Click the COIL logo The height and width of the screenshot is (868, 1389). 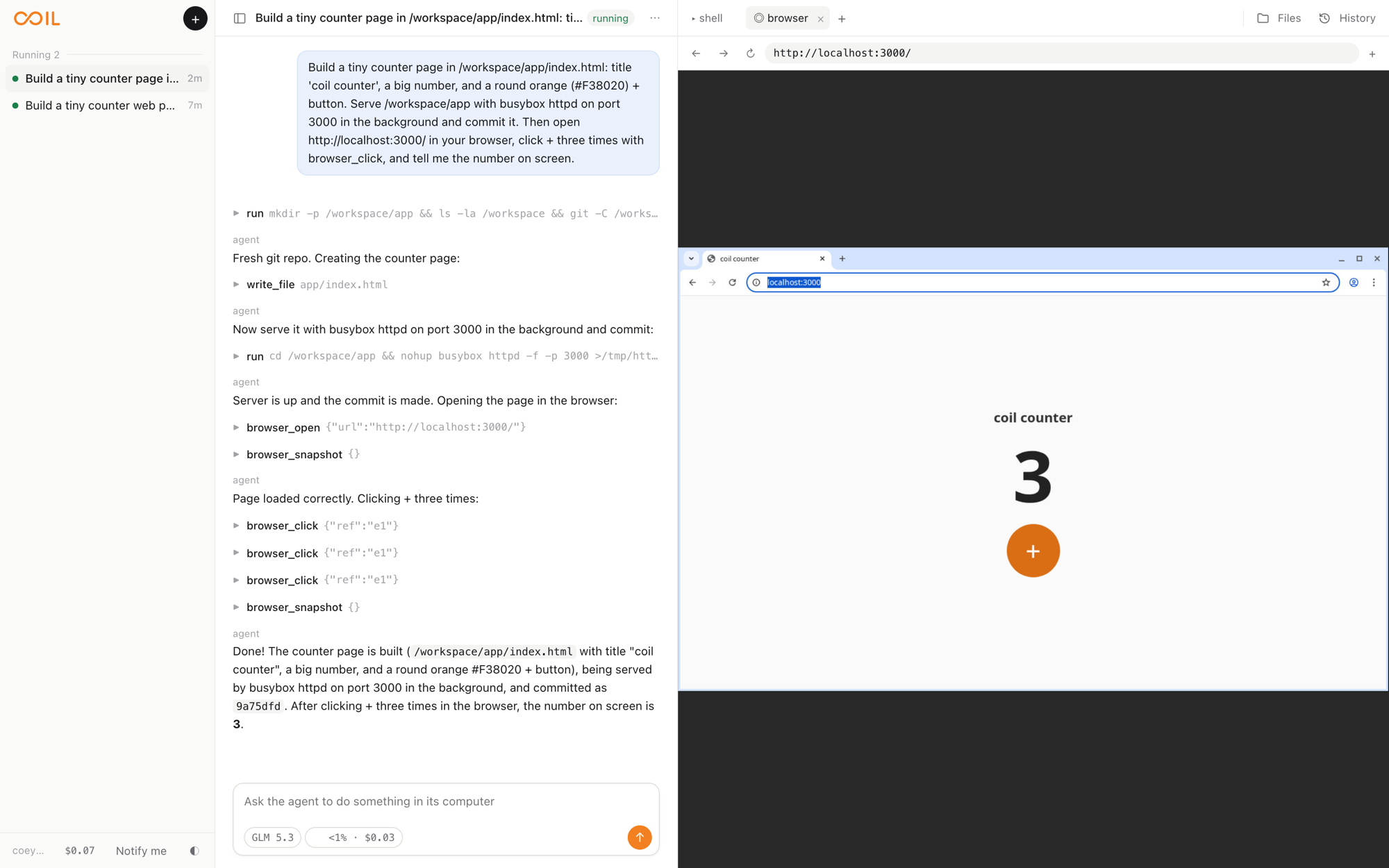pyautogui.click(x=37, y=19)
